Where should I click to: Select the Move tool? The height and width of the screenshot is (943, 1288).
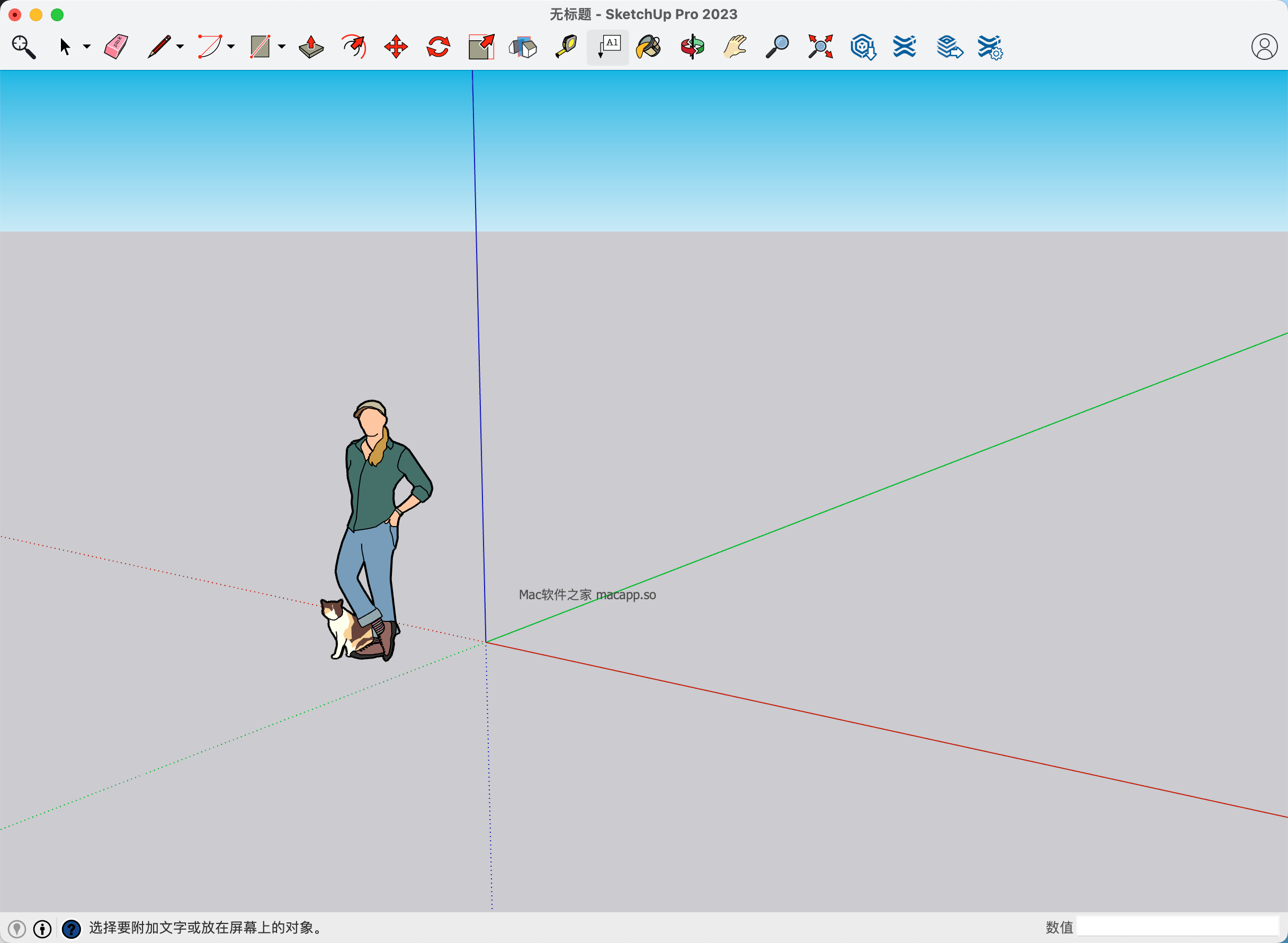tap(396, 47)
